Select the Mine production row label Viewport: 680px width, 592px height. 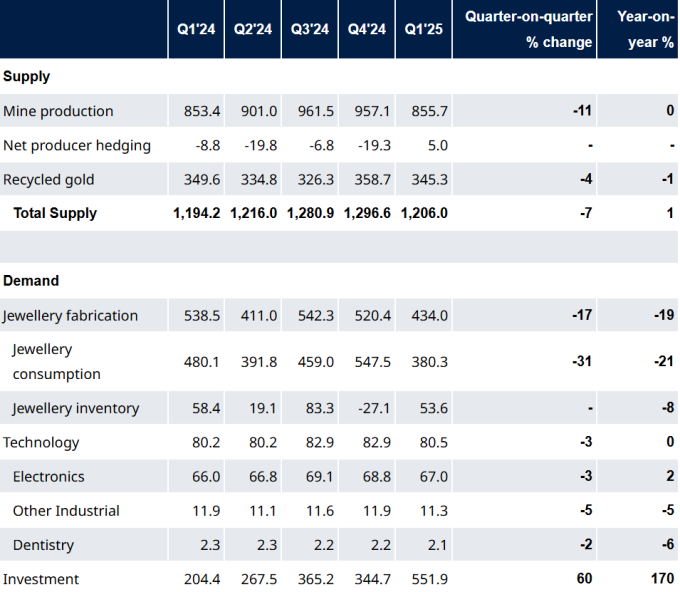pos(58,111)
